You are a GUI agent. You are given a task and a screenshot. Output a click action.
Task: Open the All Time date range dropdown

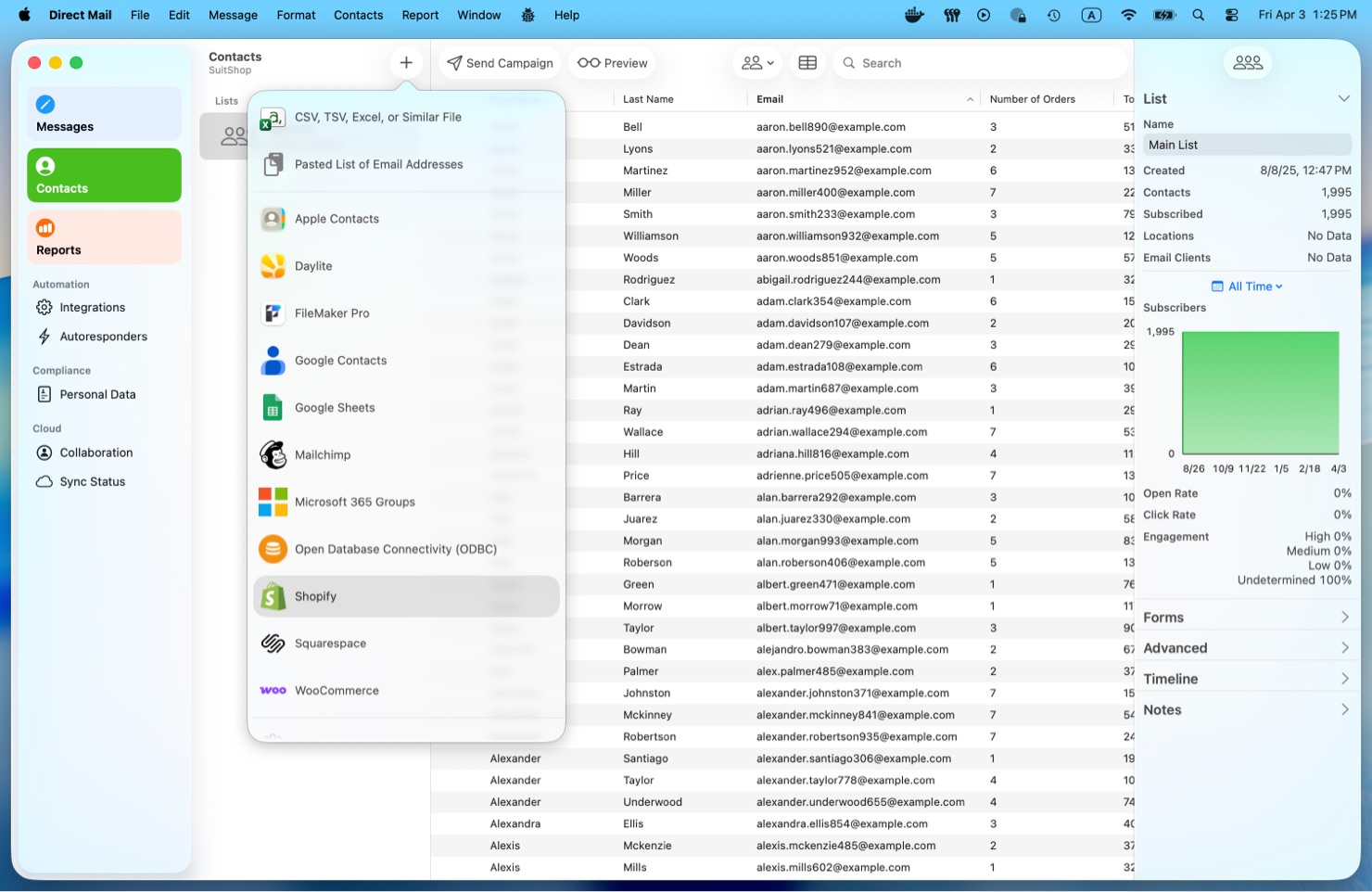[1247, 287]
